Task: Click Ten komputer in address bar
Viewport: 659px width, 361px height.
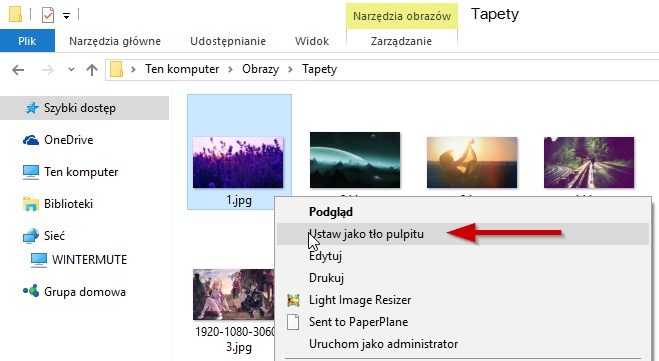Action: 182,69
